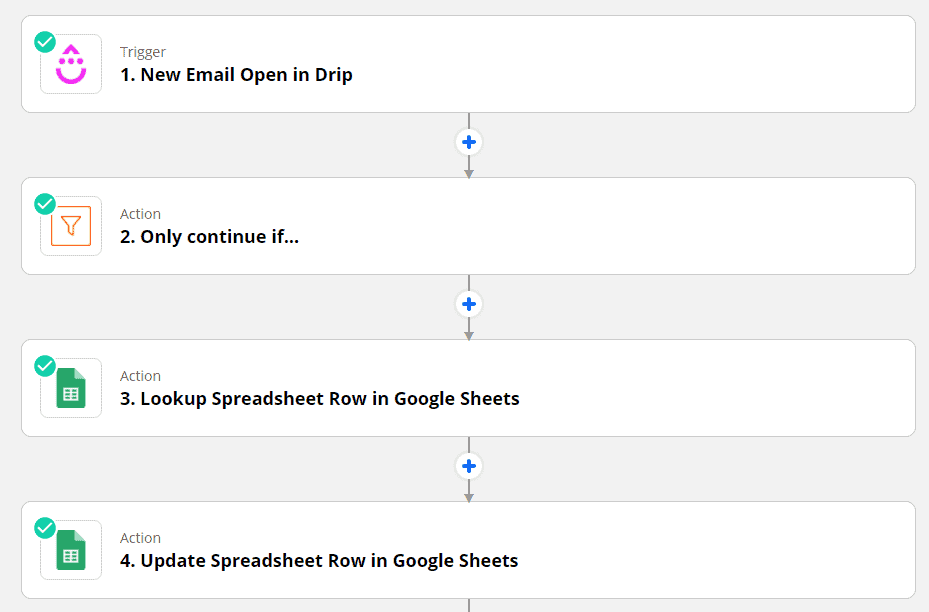Click the Action label above Update Spreadsheet Row
This screenshot has width=929, height=612.
coord(140,538)
